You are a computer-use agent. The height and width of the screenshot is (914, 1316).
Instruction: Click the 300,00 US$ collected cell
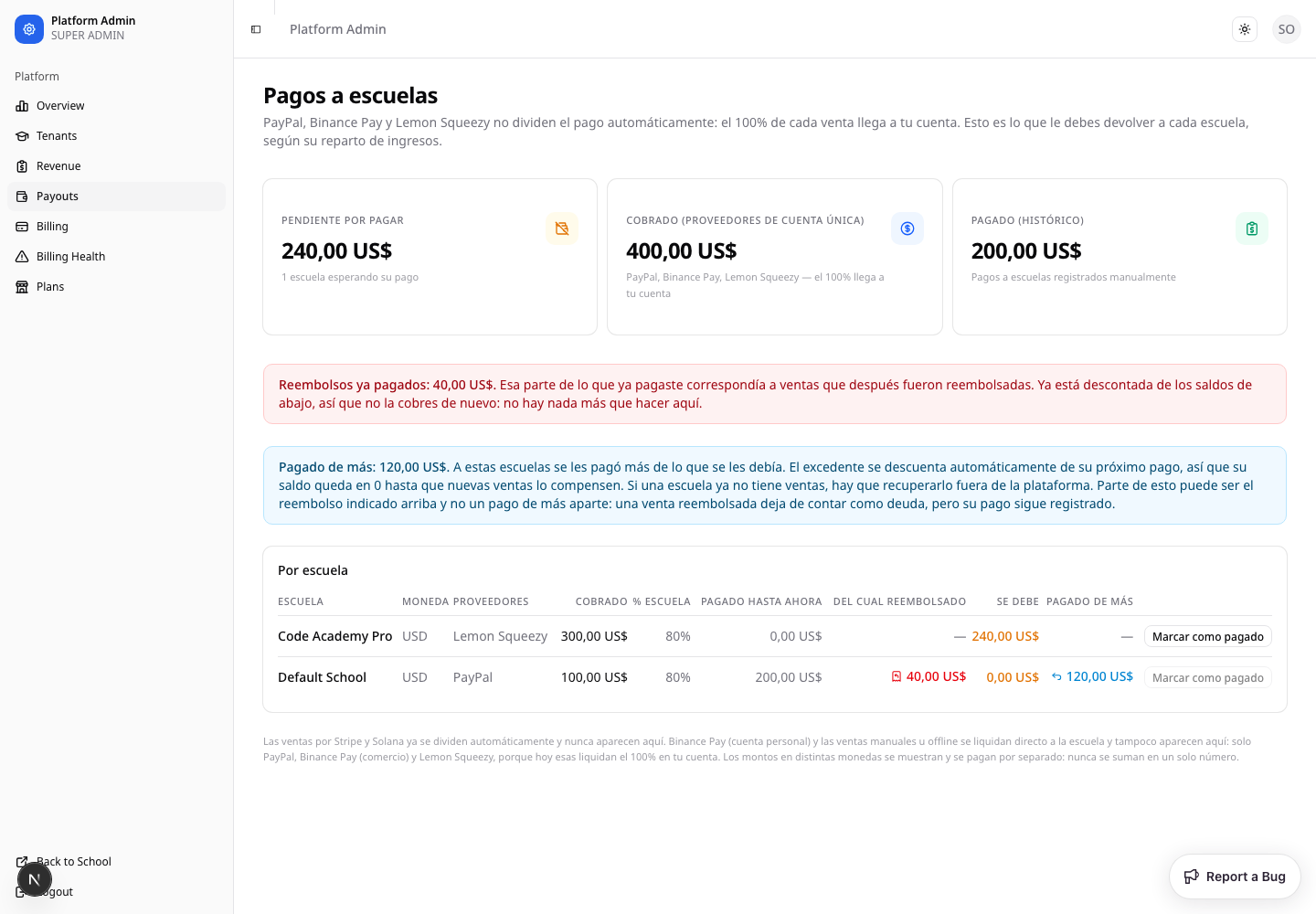(594, 636)
